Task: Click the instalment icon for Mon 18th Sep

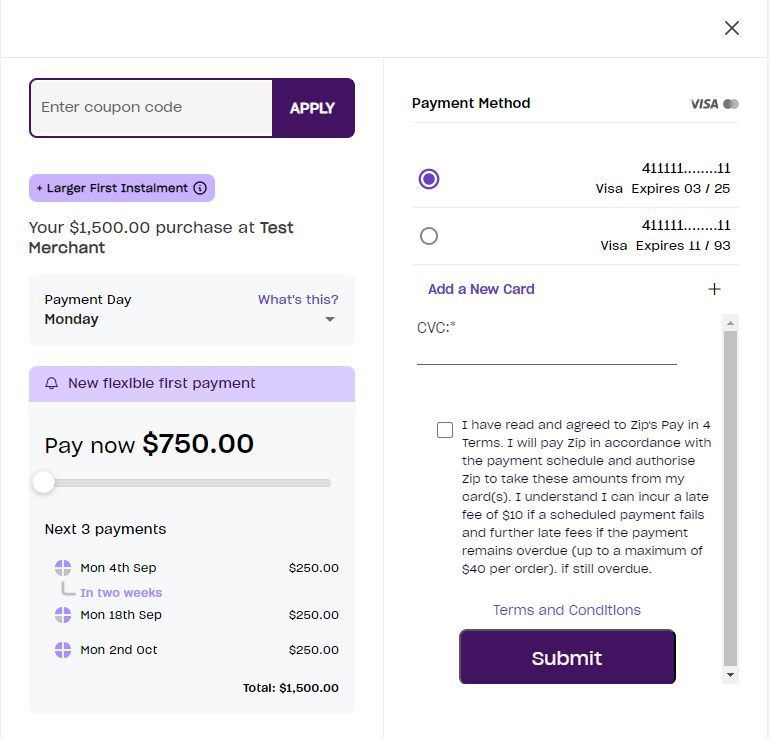Action: click(x=63, y=615)
